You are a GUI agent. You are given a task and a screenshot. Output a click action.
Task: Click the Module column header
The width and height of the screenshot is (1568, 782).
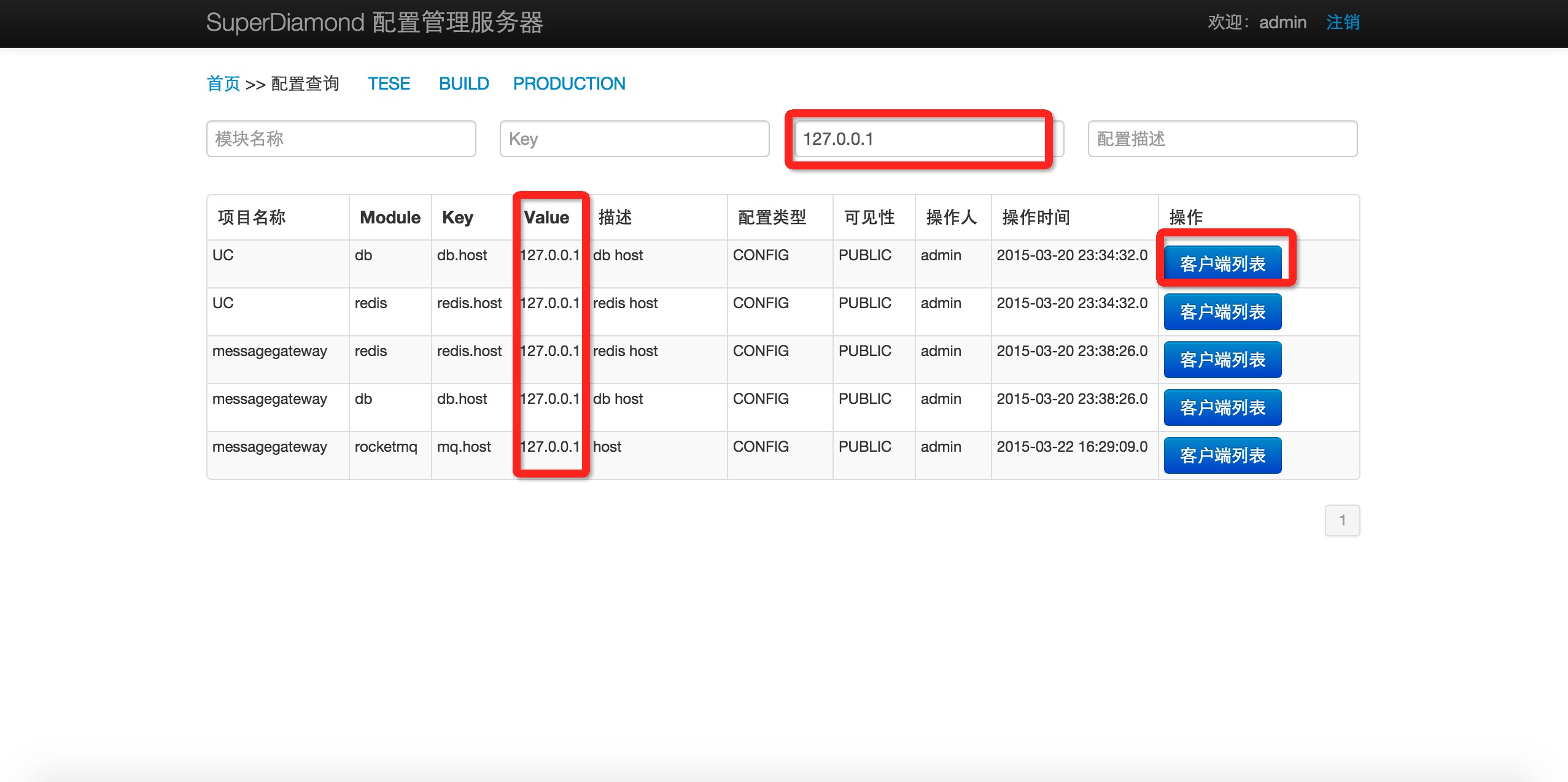(x=390, y=217)
